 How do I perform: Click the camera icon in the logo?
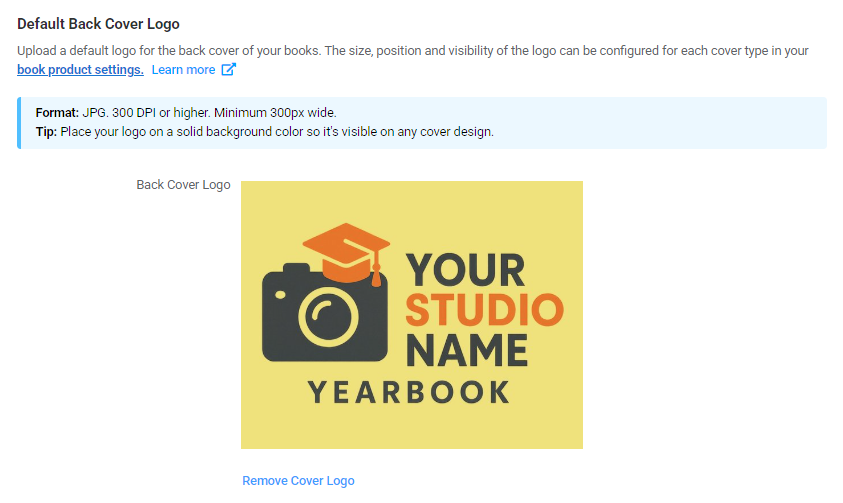coord(325,312)
